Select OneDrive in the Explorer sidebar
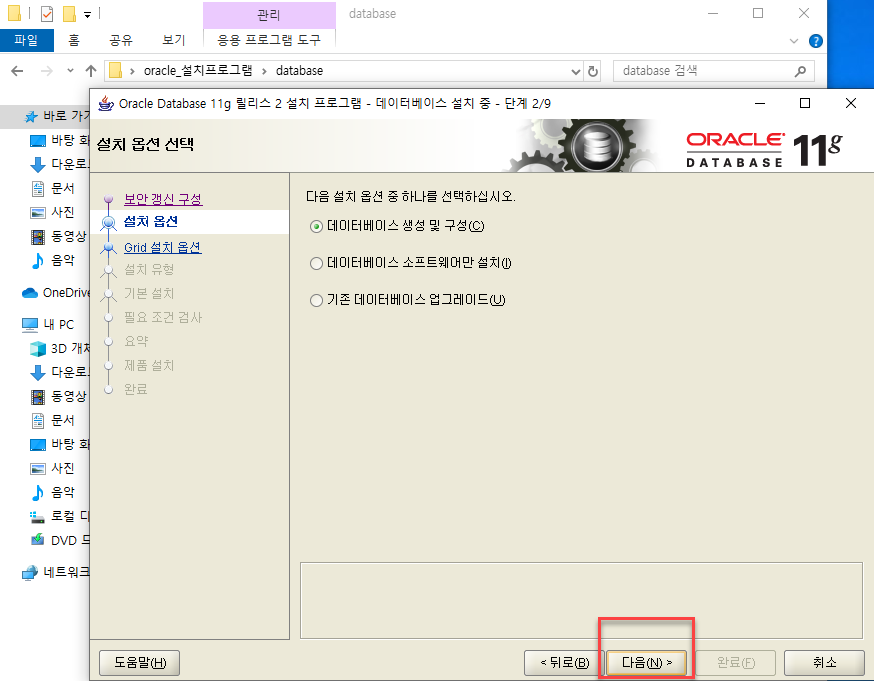The image size is (874, 681). tap(55, 293)
